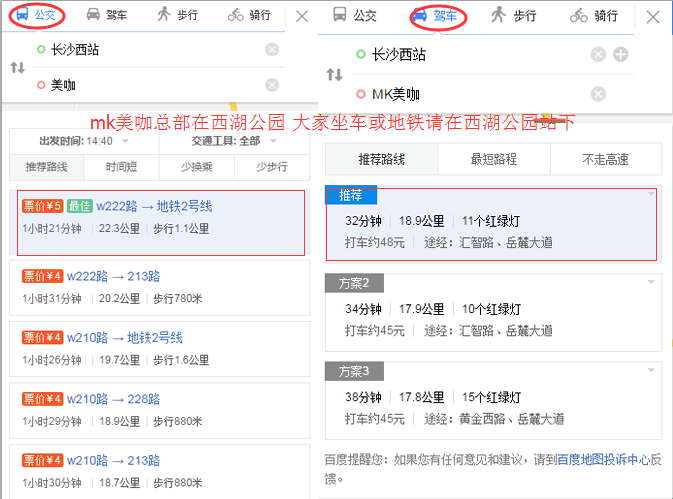Image resolution: width=673 pixels, height=499 pixels.
Task: Select the 推荐路线 transit filter
Action: tap(46, 167)
